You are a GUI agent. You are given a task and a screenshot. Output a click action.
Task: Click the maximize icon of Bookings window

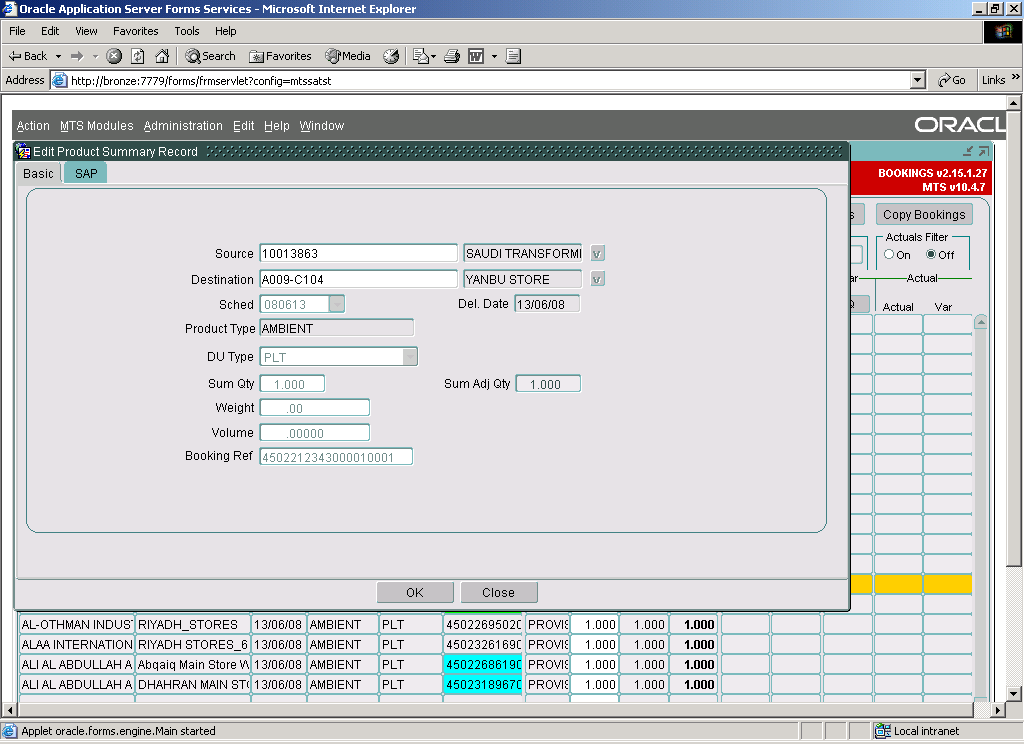click(984, 151)
